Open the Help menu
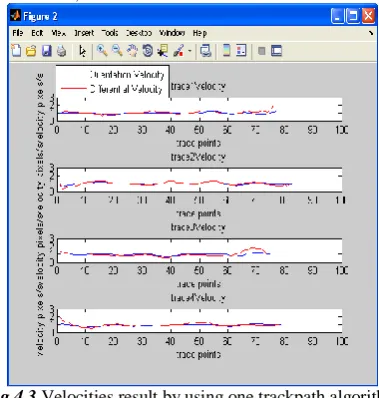 [200, 33]
